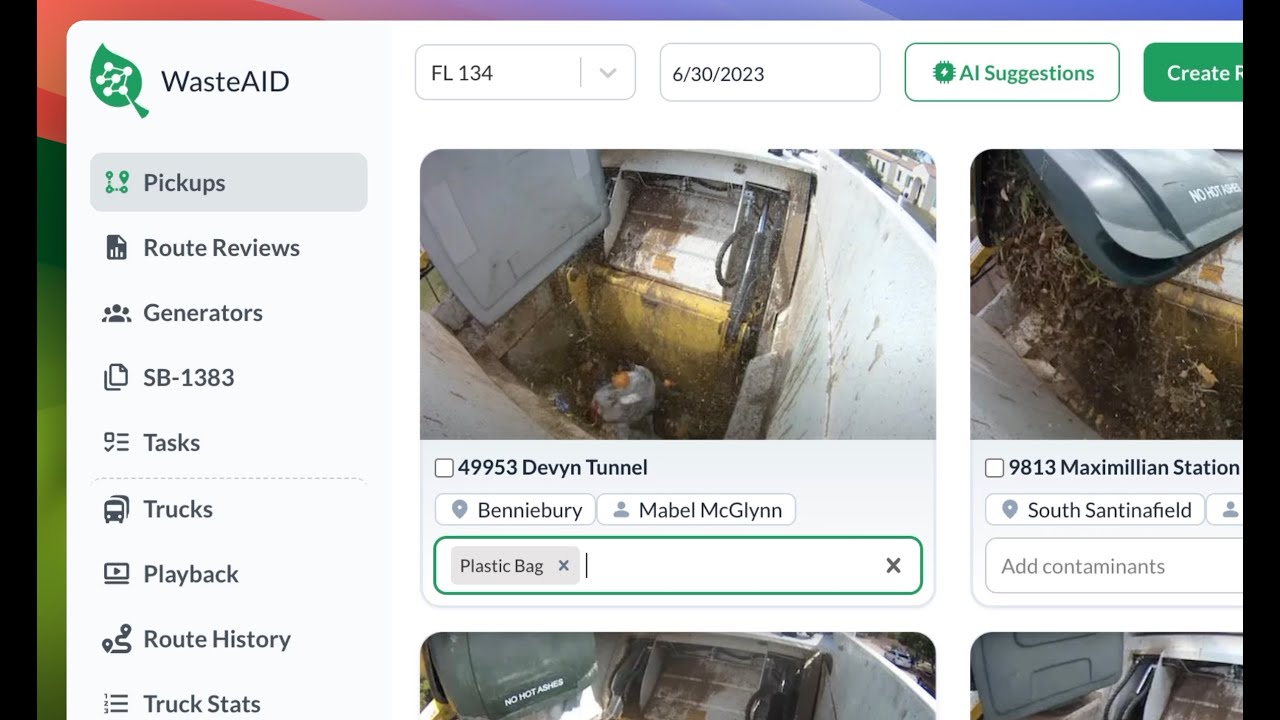
Task: Click the AI Suggestions button
Action: (1012, 72)
